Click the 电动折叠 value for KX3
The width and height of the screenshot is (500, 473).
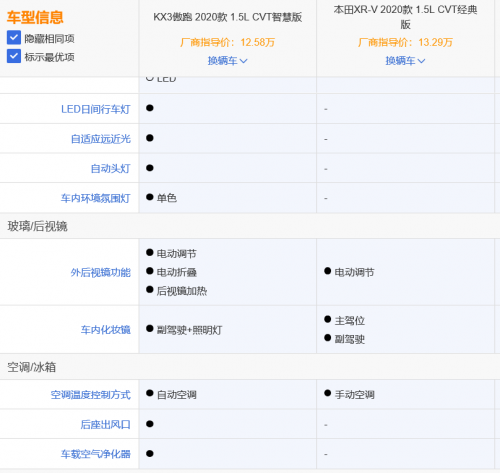pos(177,272)
